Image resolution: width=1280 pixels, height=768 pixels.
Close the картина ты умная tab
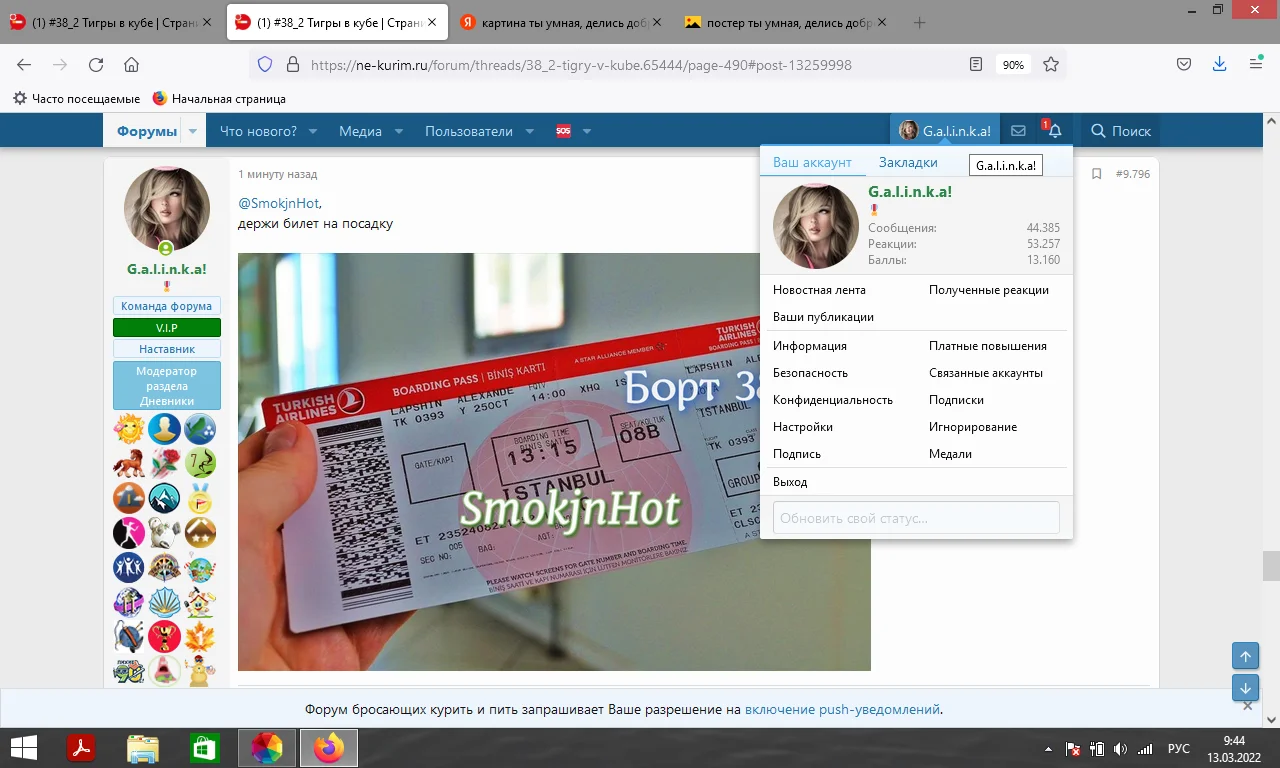point(656,23)
